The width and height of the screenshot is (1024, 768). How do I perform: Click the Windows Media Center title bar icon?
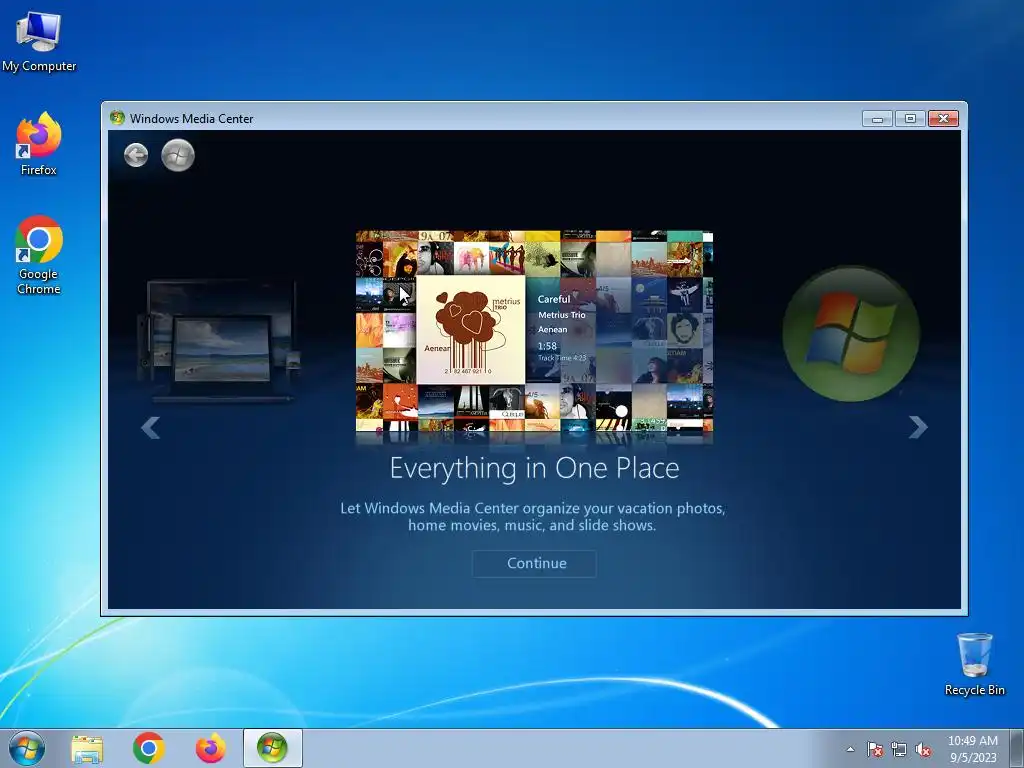[118, 118]
